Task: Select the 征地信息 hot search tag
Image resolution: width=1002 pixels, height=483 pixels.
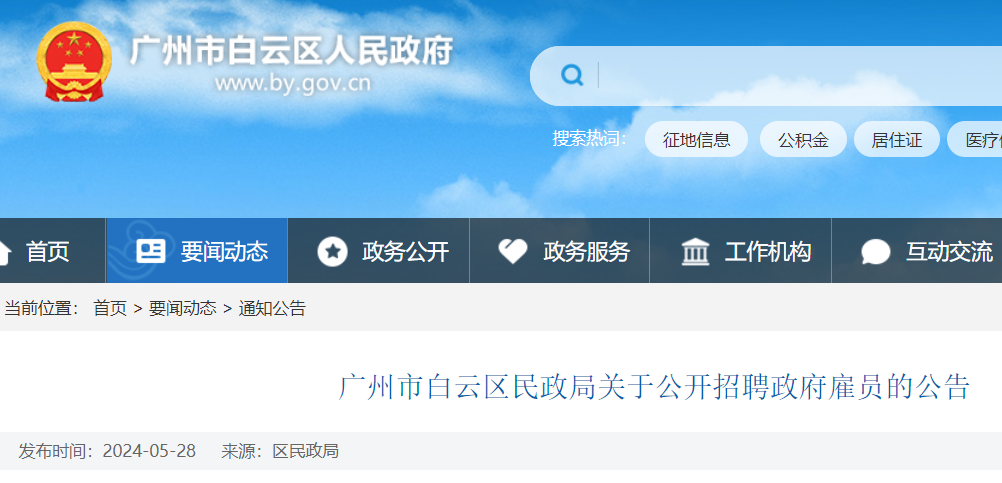Action: click(697, 139)
